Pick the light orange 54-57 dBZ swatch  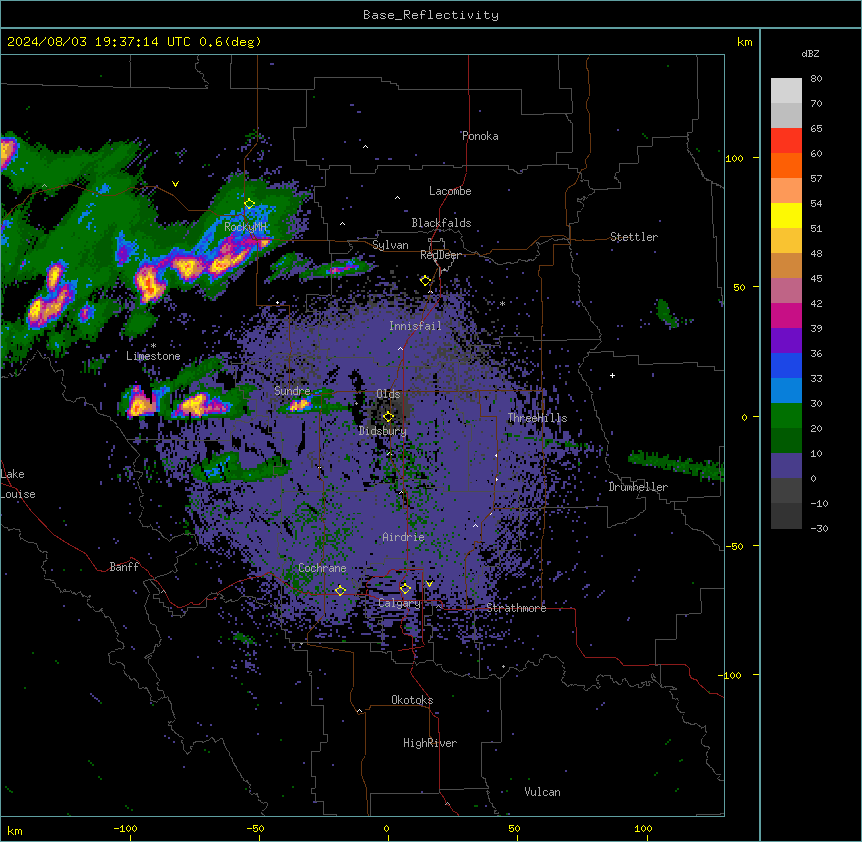(x=786, y=191)
